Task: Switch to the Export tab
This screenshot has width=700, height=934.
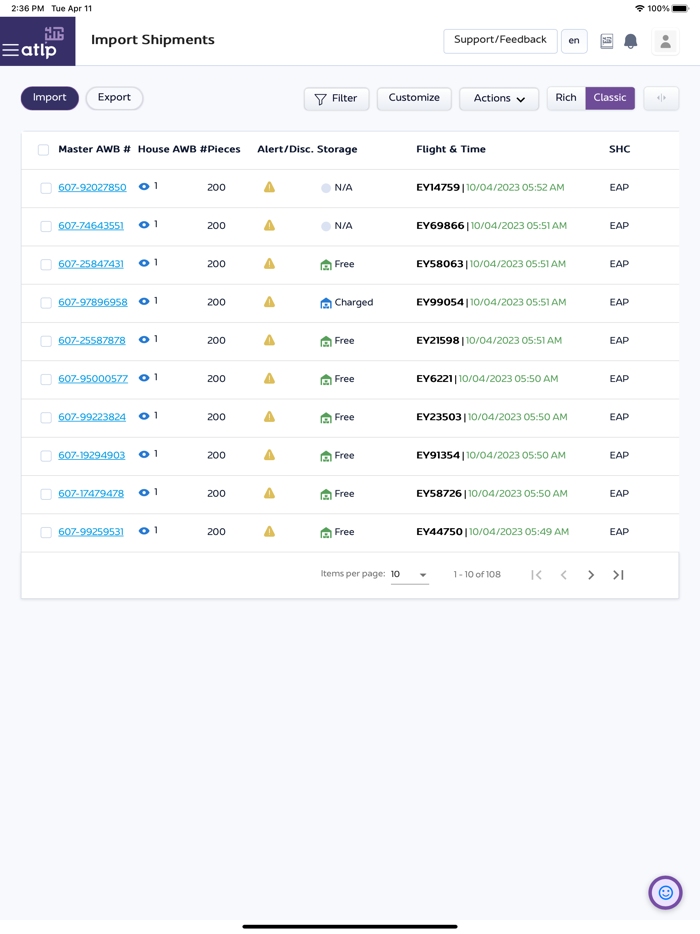Action: 114,98
